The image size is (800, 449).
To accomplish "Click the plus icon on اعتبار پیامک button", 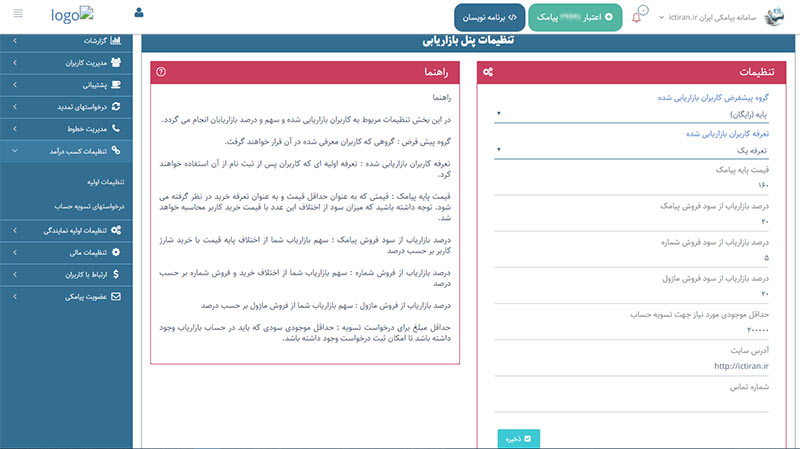I will coord(609,17).
